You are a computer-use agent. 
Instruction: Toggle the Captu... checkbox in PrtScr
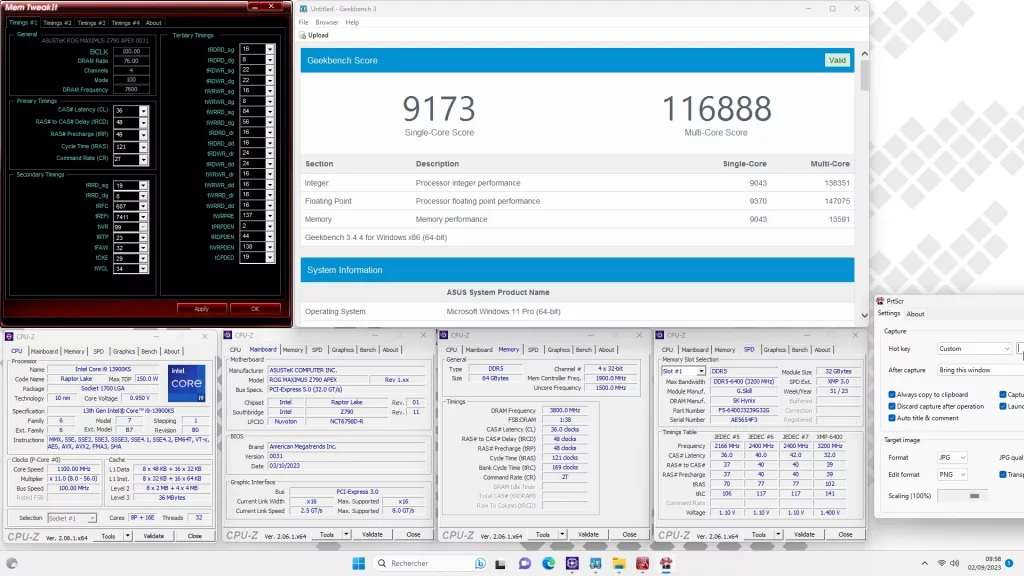tap(1002, 394)
